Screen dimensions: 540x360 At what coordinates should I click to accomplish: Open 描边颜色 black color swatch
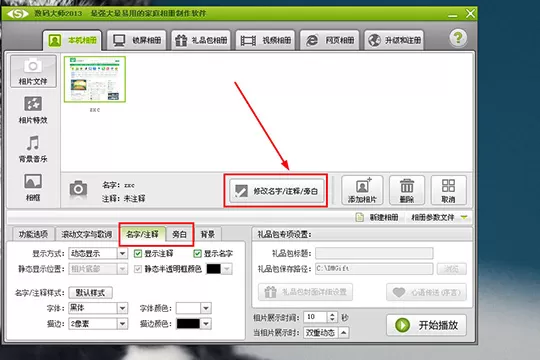click(188, 323)
